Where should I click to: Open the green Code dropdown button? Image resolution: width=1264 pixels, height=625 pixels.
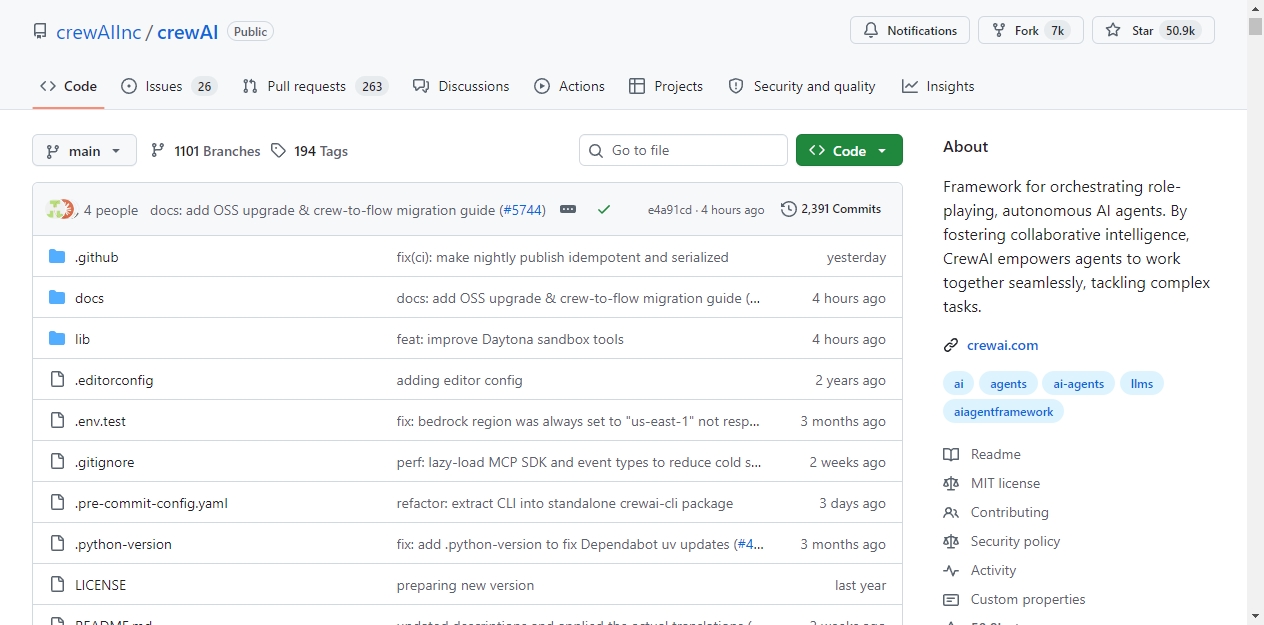tap(849, 151)
